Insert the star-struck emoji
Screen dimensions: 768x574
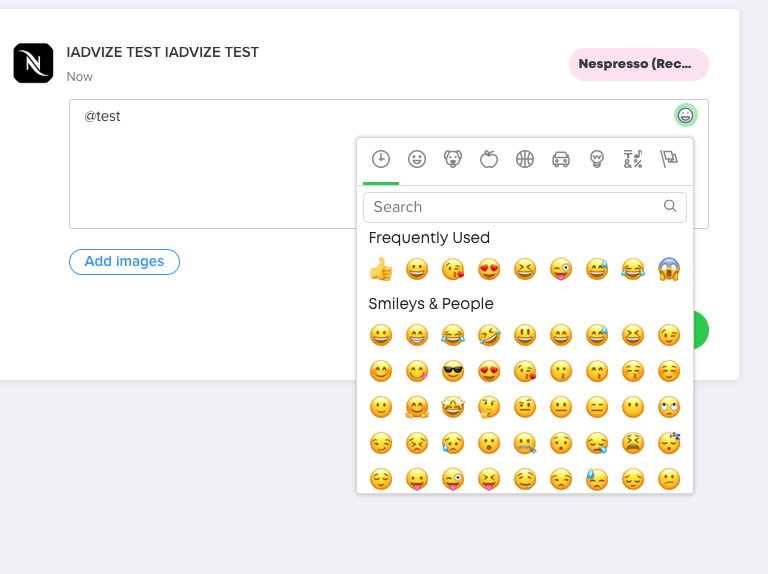click(453, 407)
